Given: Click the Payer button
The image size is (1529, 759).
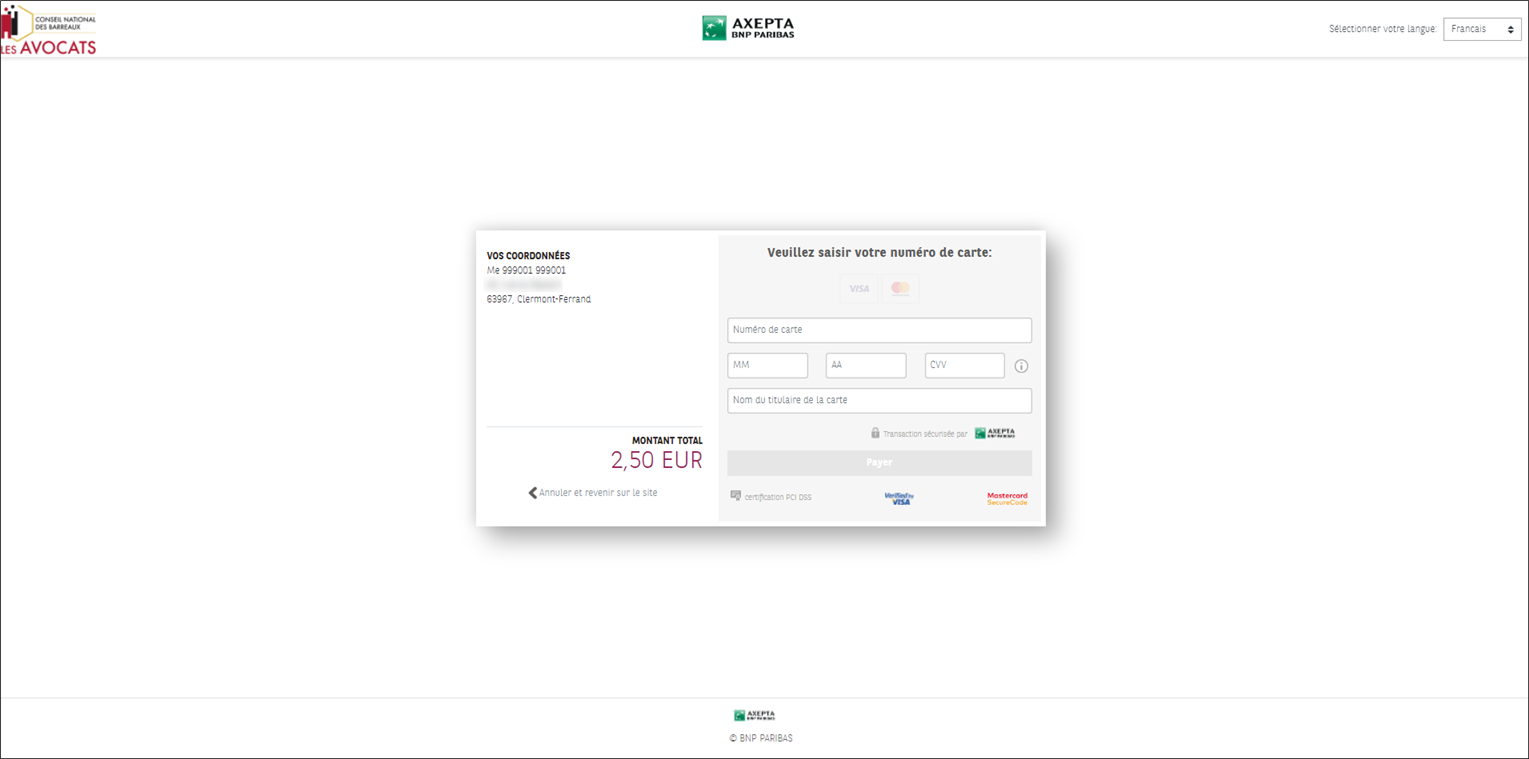Looking at the screenshot, I should (x=879, y=463).
